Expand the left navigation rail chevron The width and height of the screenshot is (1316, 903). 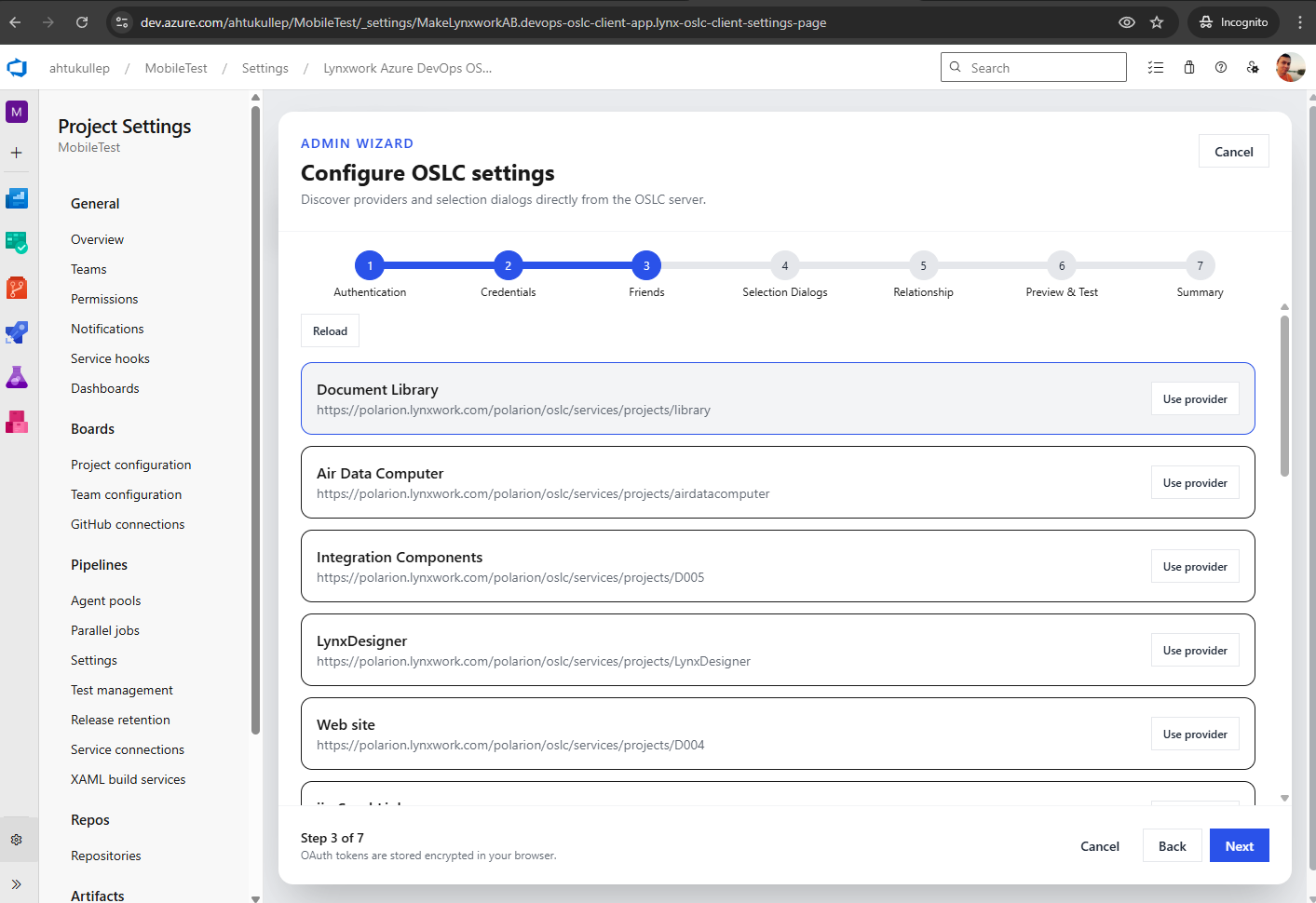click(17, 884)
